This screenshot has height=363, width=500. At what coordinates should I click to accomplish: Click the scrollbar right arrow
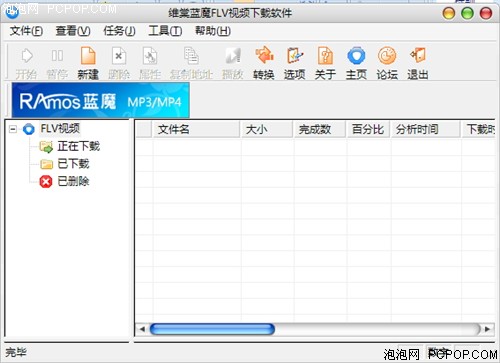(x=487, y=329)
